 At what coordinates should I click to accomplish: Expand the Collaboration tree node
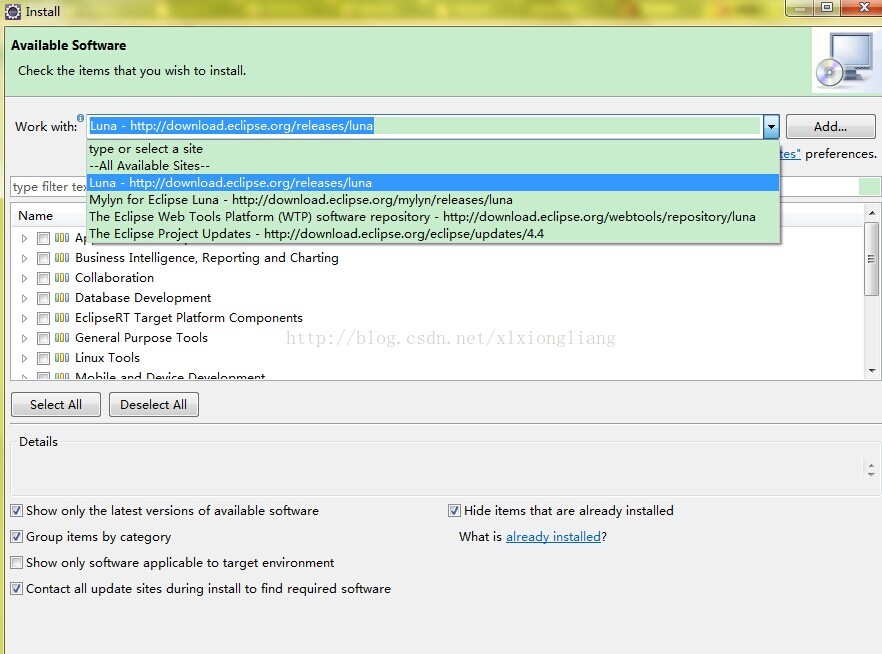[24, 278]
